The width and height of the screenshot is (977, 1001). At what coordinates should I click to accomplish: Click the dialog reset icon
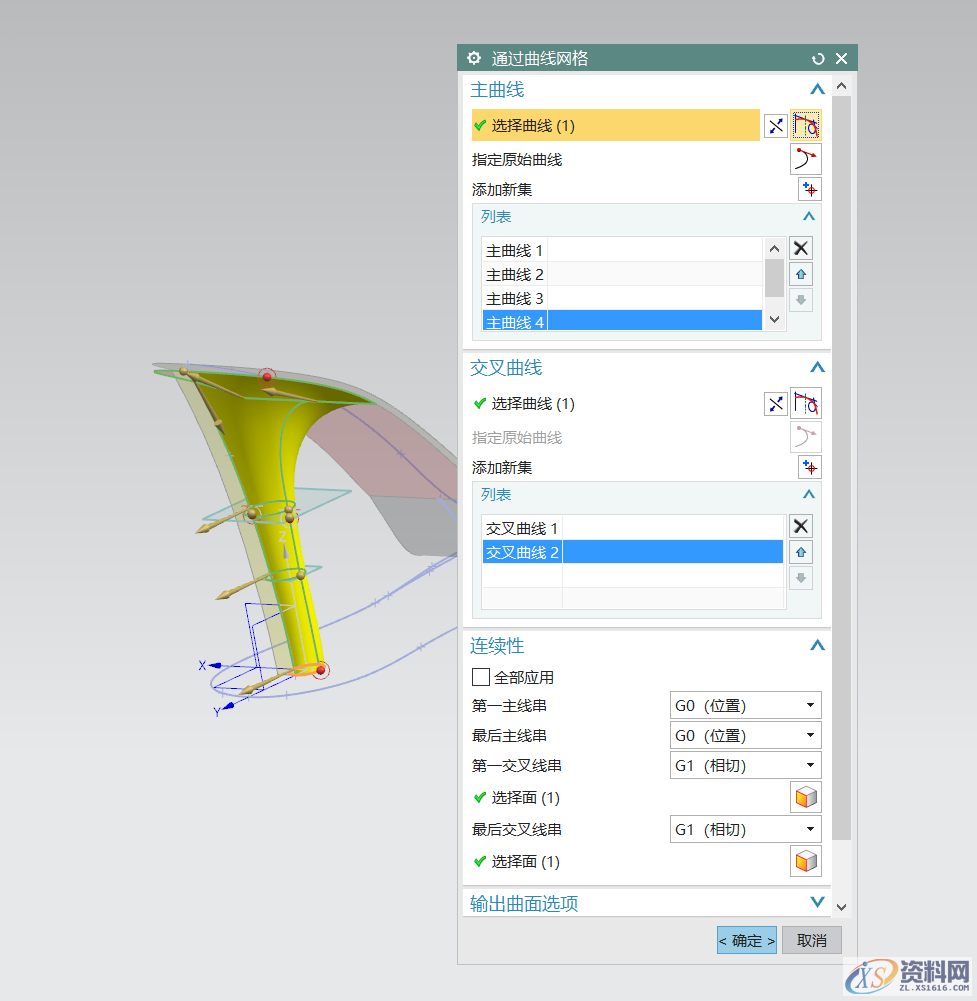point(817,58)
